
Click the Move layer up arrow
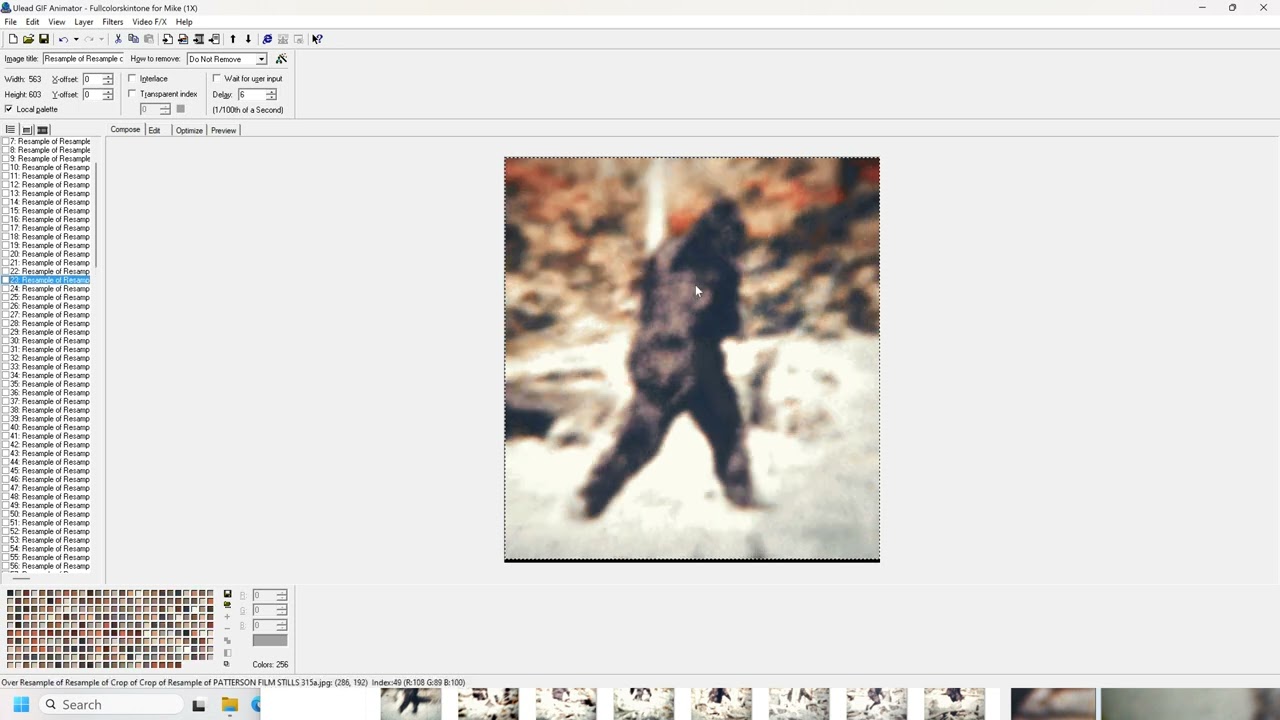point(233,39)
